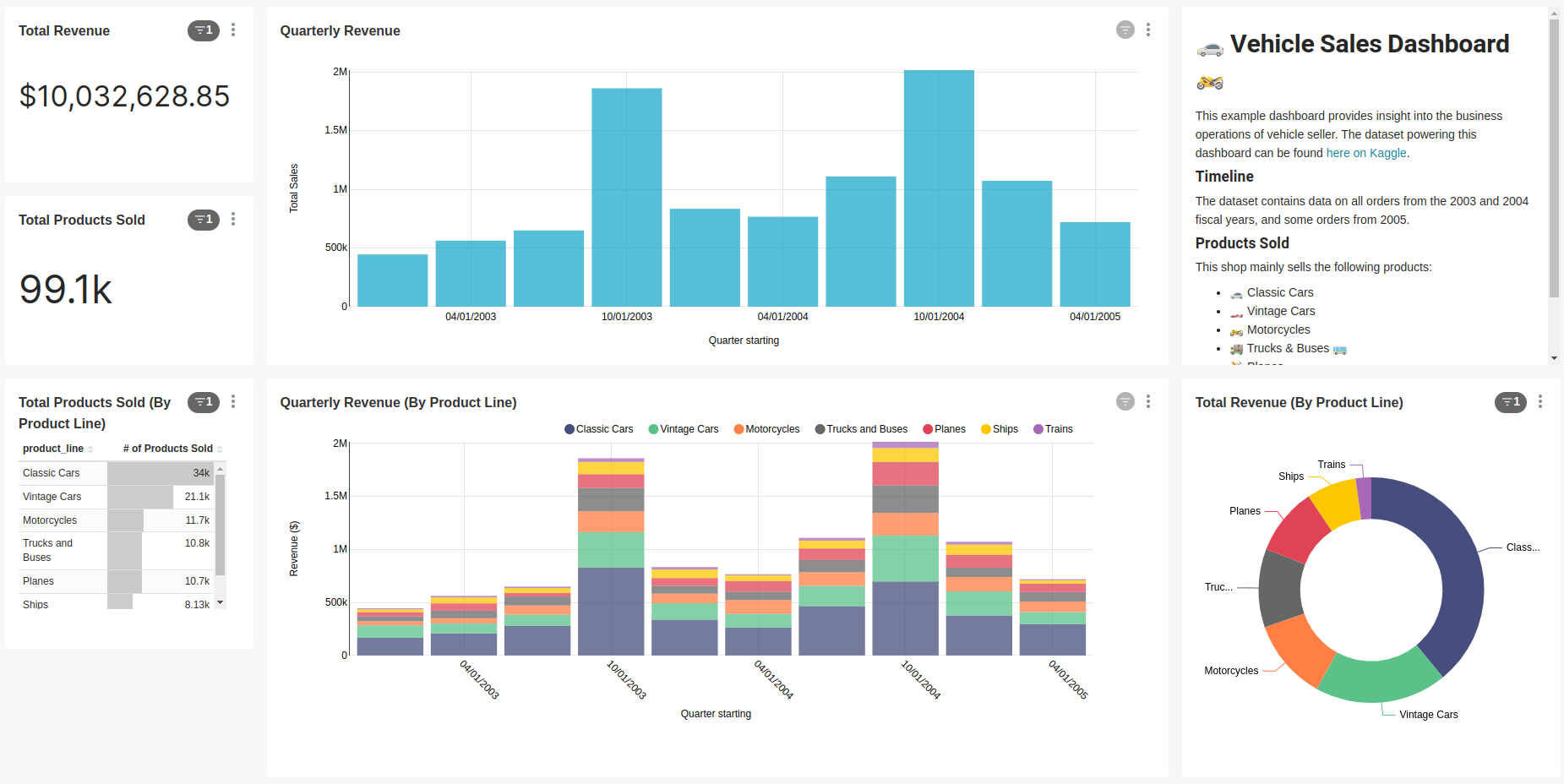Click filter icon on Quarterly Revenue chart
The width and height of the screenshot is (1564, 784).
click(x=1125, y=30)
